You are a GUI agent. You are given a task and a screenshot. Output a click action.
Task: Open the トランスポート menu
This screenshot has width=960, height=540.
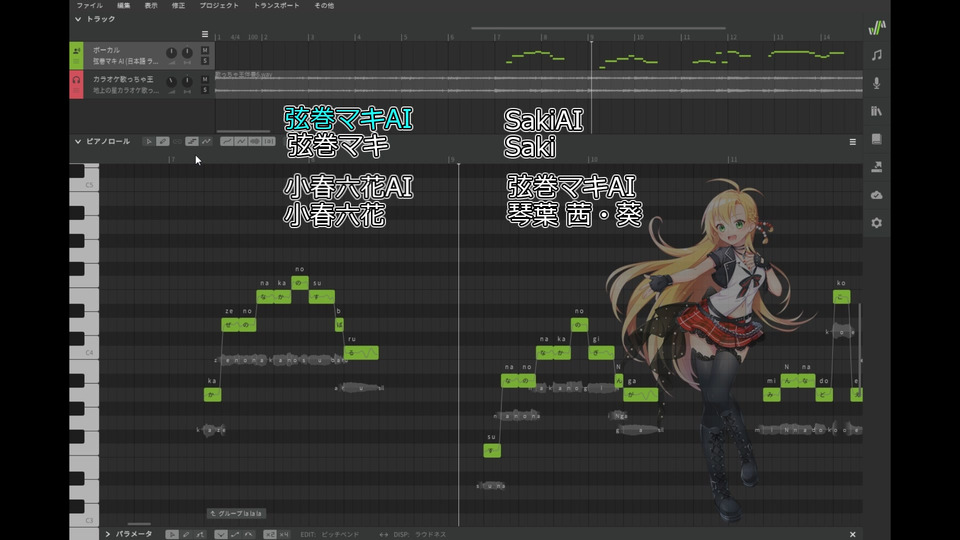[x=277, y=6]
